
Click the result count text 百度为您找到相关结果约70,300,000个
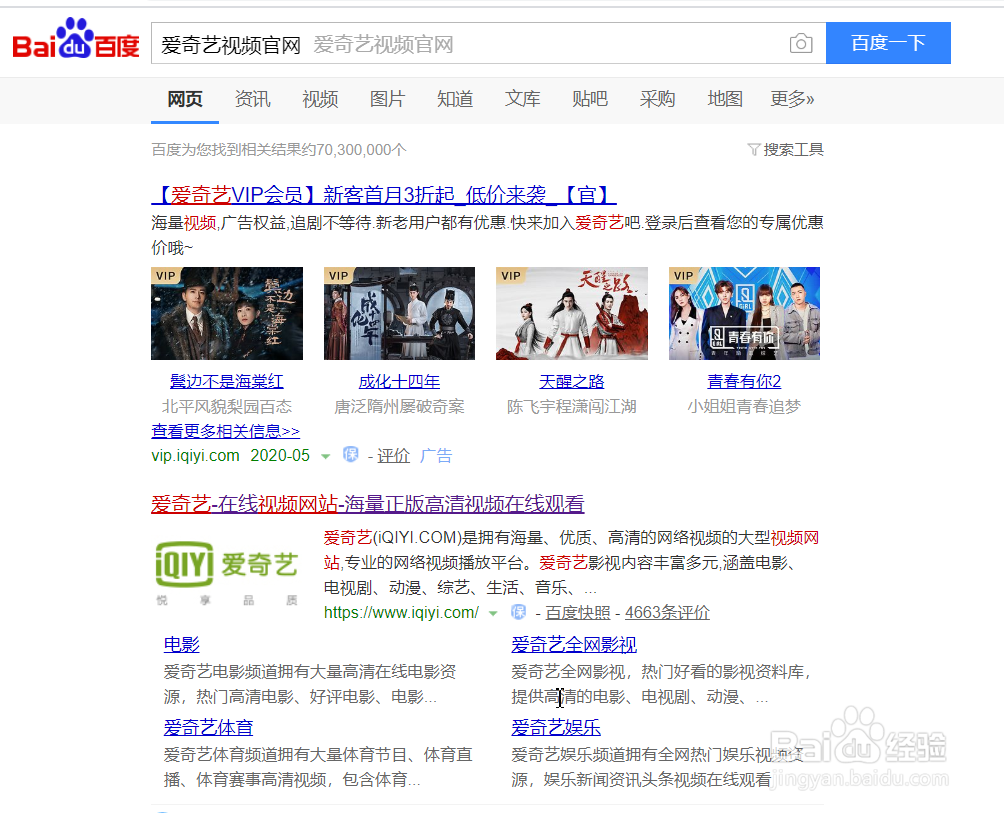[x=279, y=150]
